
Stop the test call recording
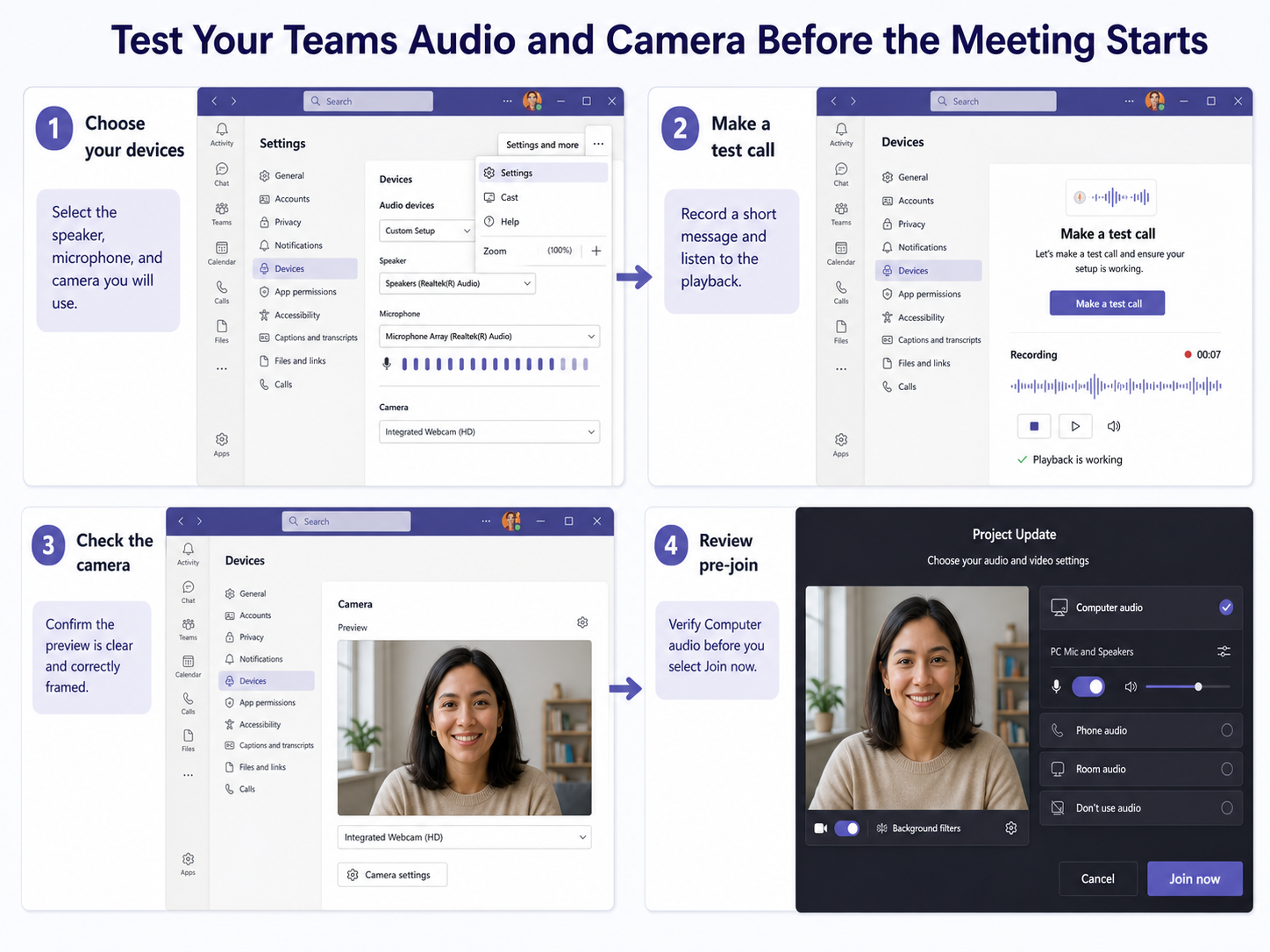1034,426
